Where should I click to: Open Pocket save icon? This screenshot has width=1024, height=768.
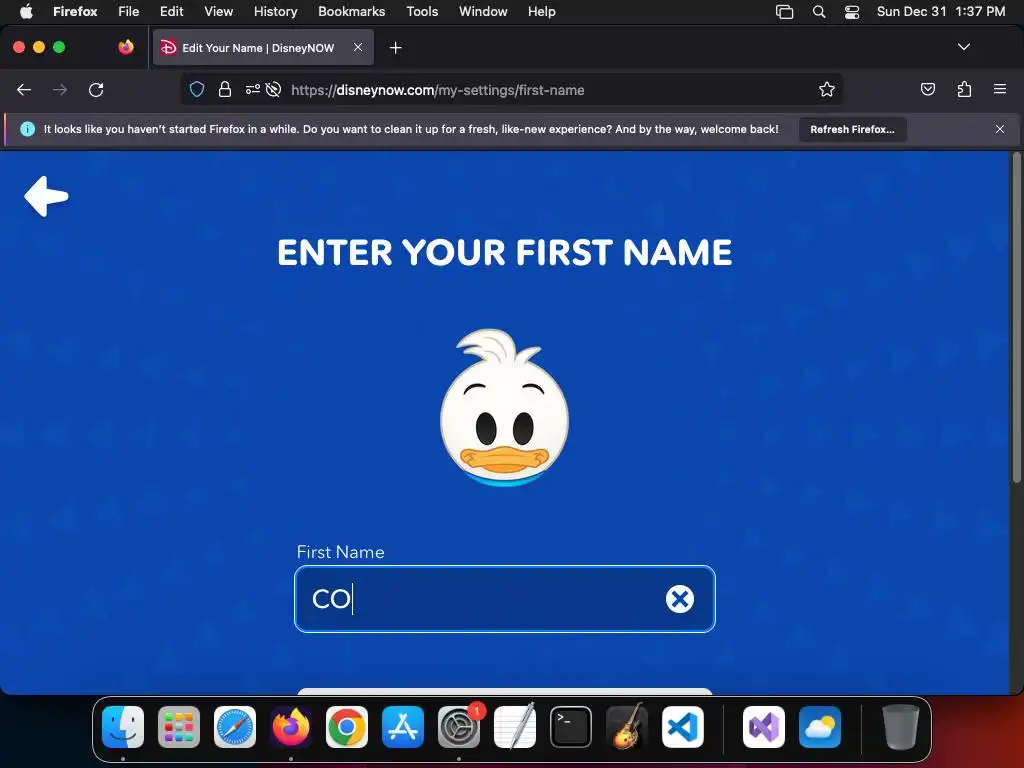927,89
